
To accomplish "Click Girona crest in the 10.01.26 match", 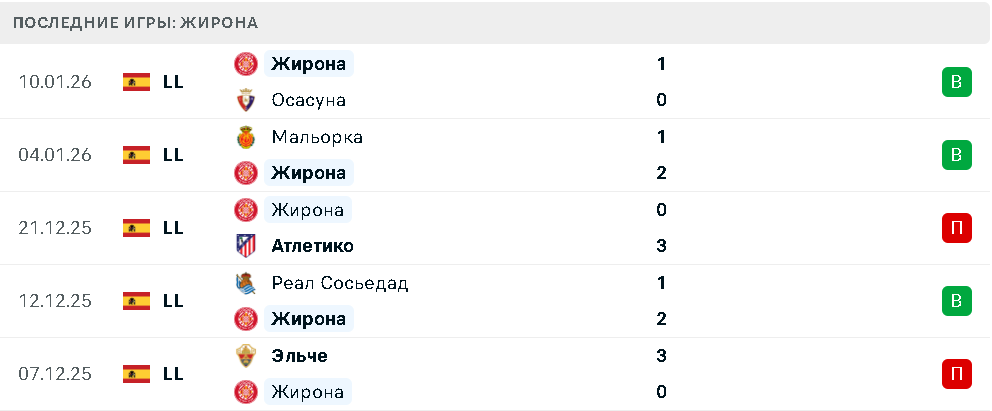I will 246,64.
